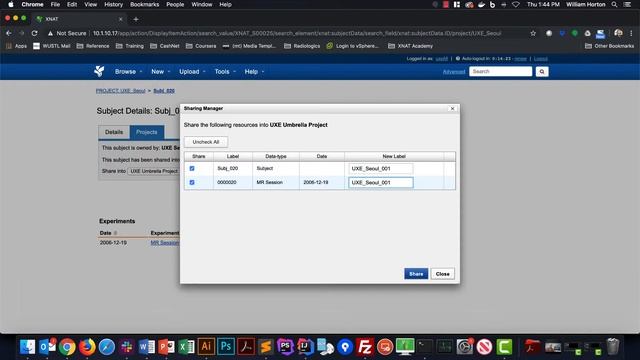Open Finder from the Dock

point(27,347)
